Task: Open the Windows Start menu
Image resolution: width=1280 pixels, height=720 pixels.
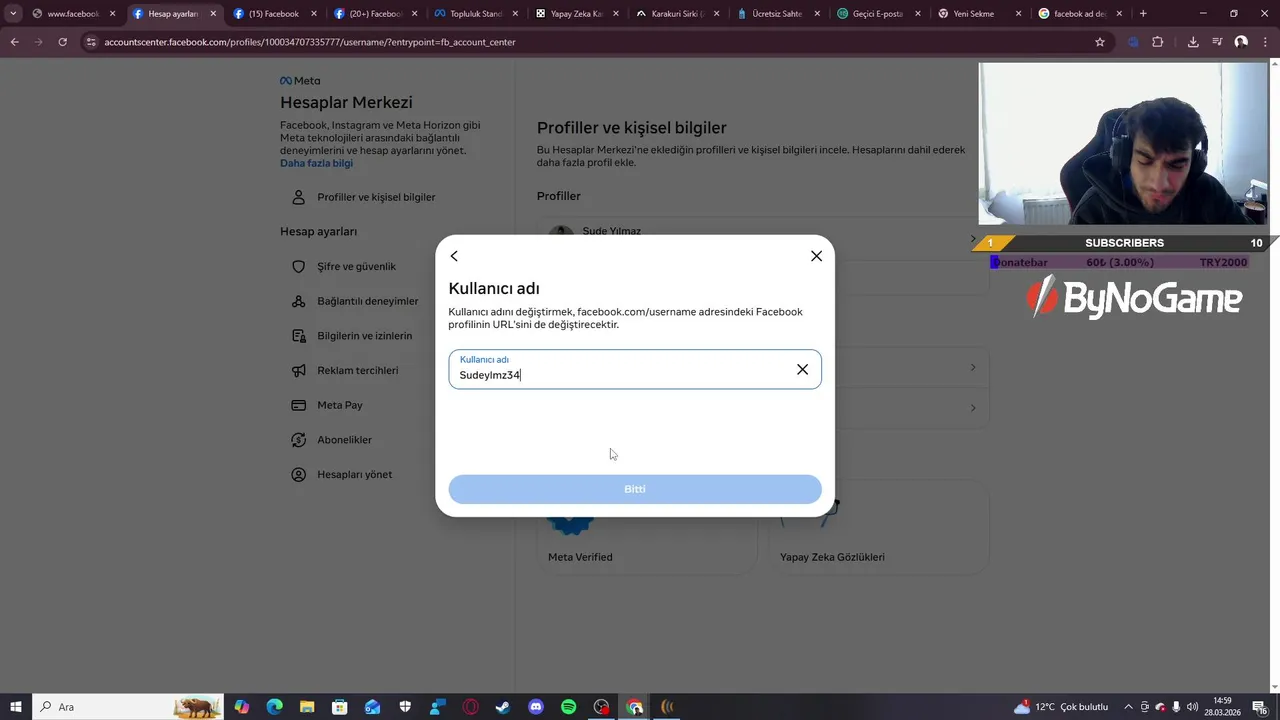Action: [15, 707]
